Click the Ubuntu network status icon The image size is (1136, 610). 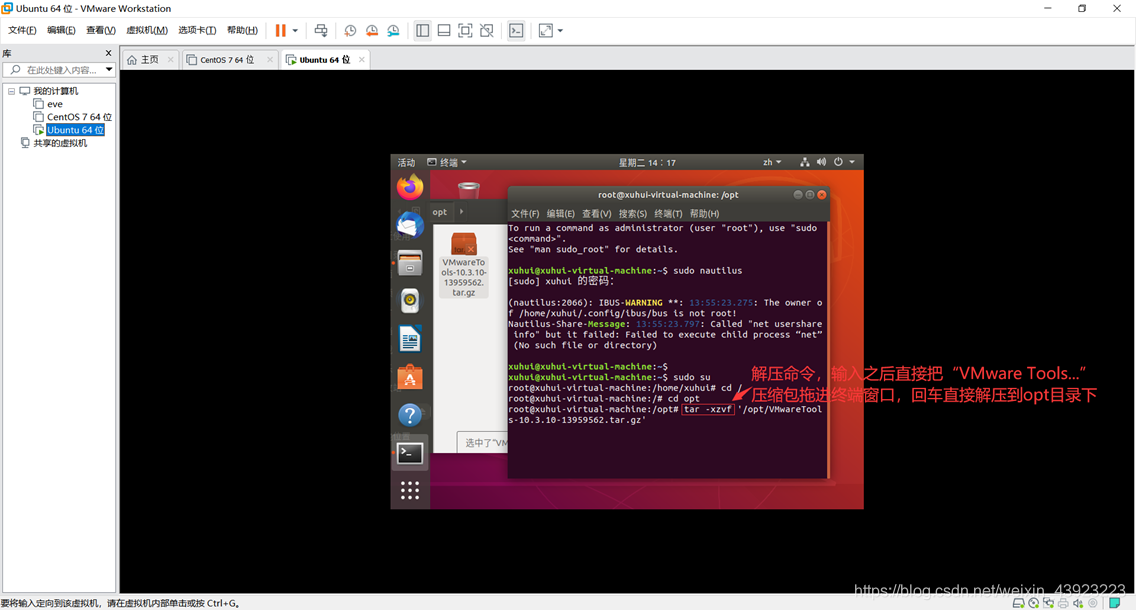tap(805, 162)
